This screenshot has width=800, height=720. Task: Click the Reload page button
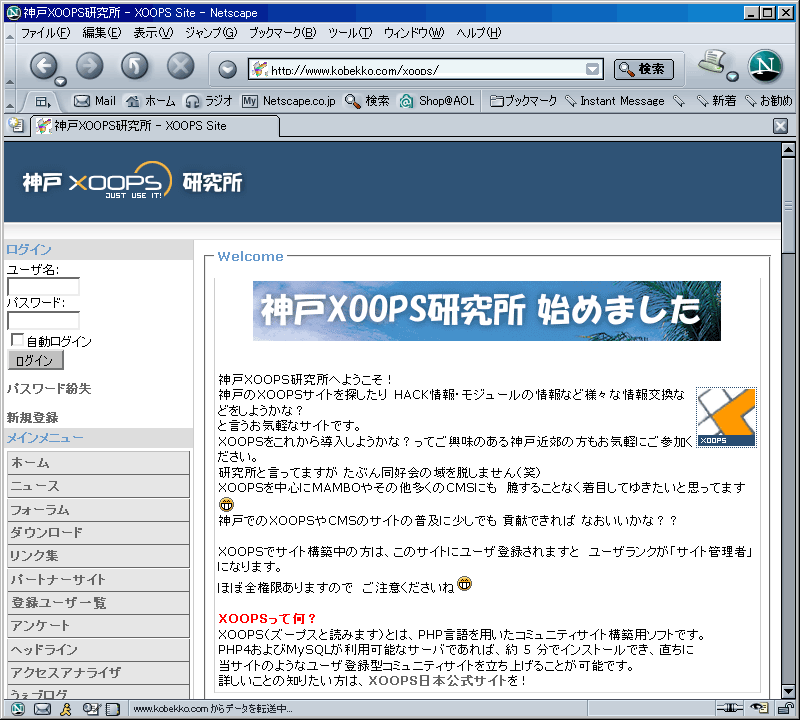(x=135, y=66)
